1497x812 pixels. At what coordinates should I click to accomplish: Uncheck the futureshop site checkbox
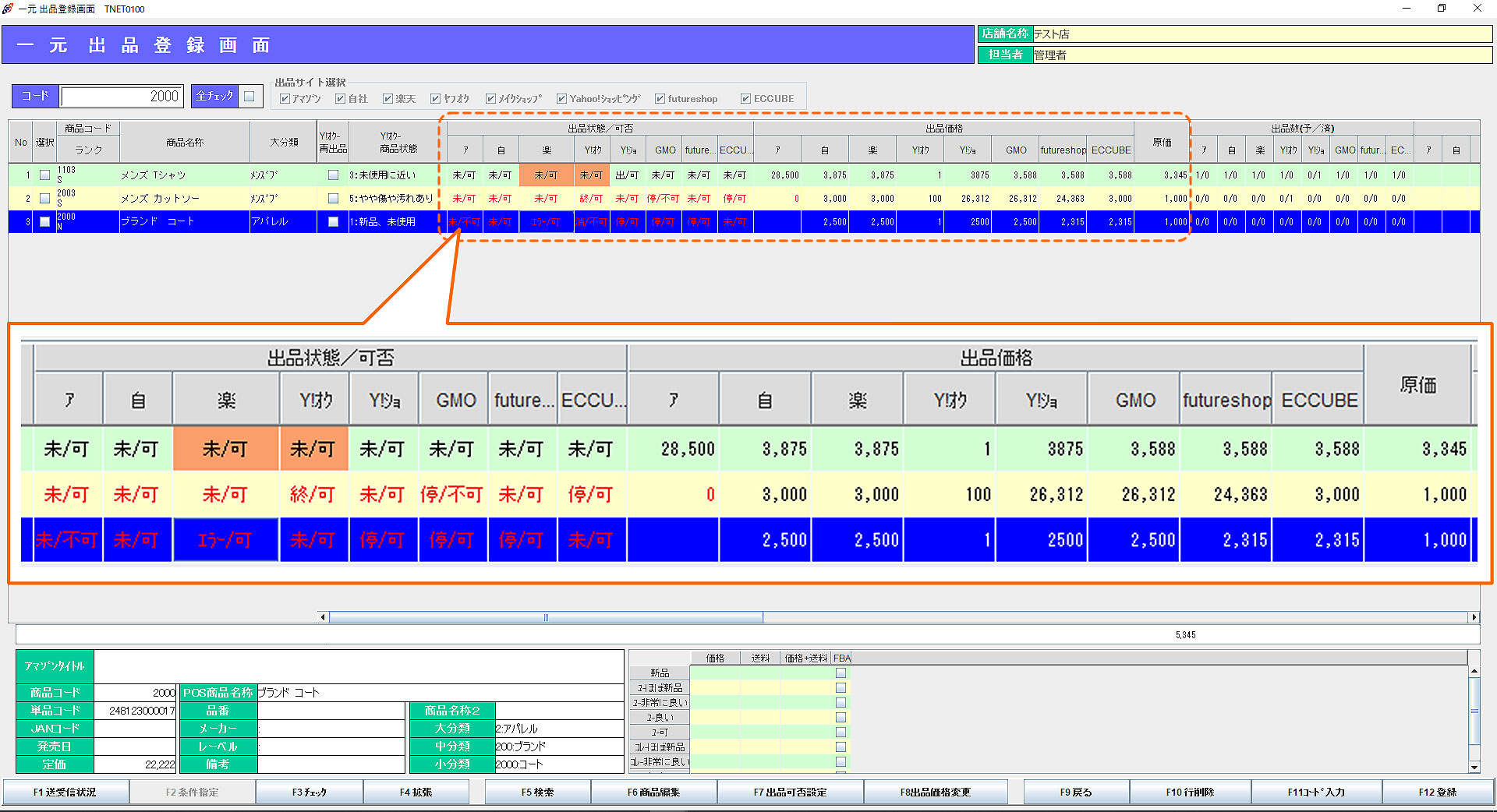click(x=660, y=99)
